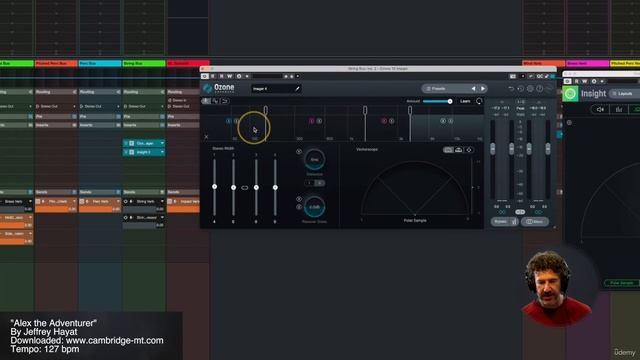Select Stereoize mode I button
Viewport: 640px width, 360px height.
point(310,183)
